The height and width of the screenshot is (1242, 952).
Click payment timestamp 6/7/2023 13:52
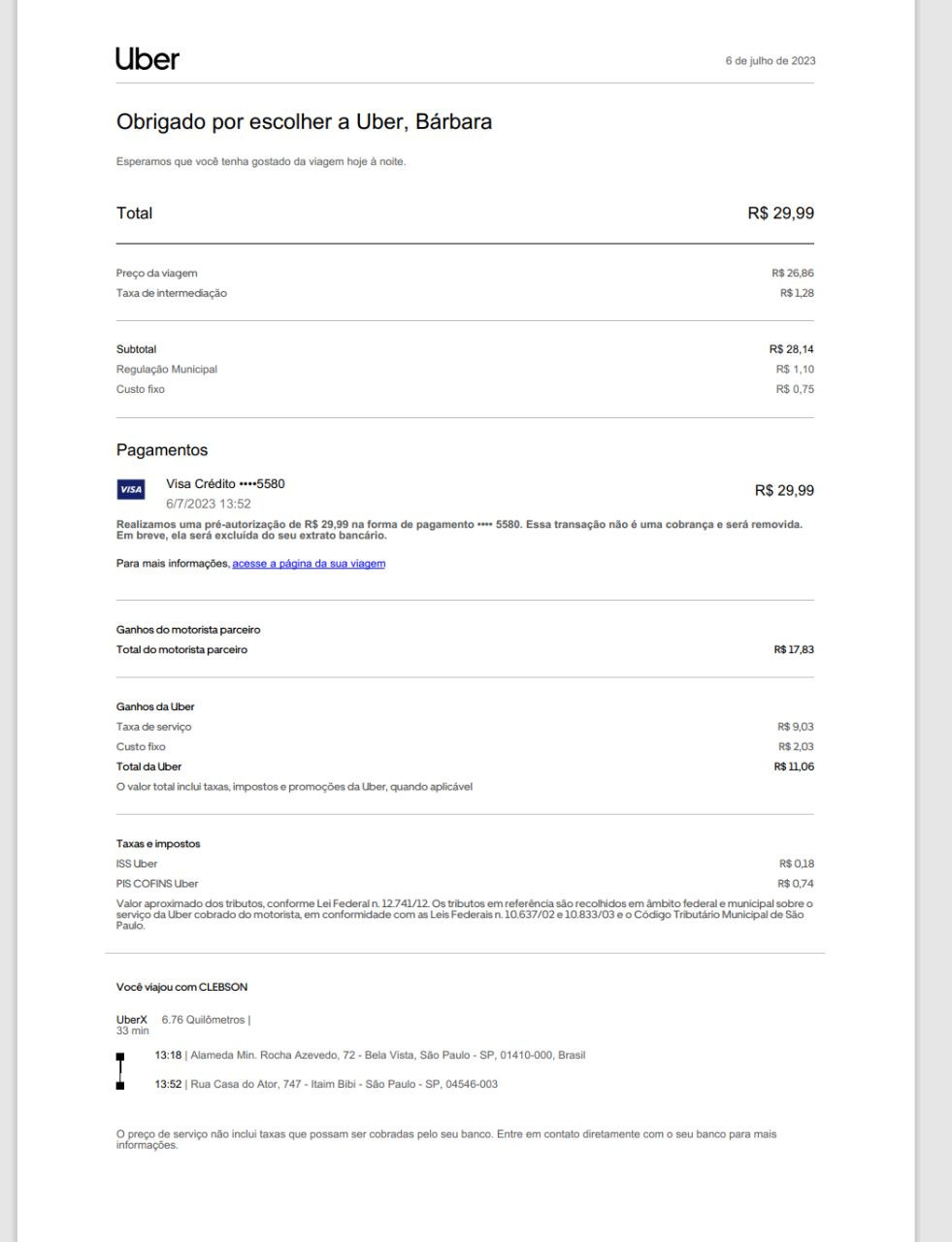click(208, 505)
